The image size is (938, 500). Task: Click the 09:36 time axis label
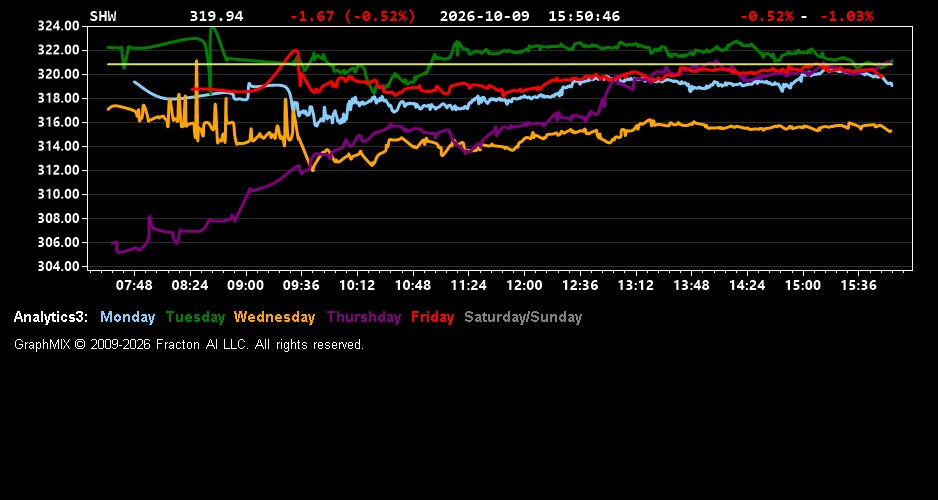pyautogui.click(x=301, y=285)
